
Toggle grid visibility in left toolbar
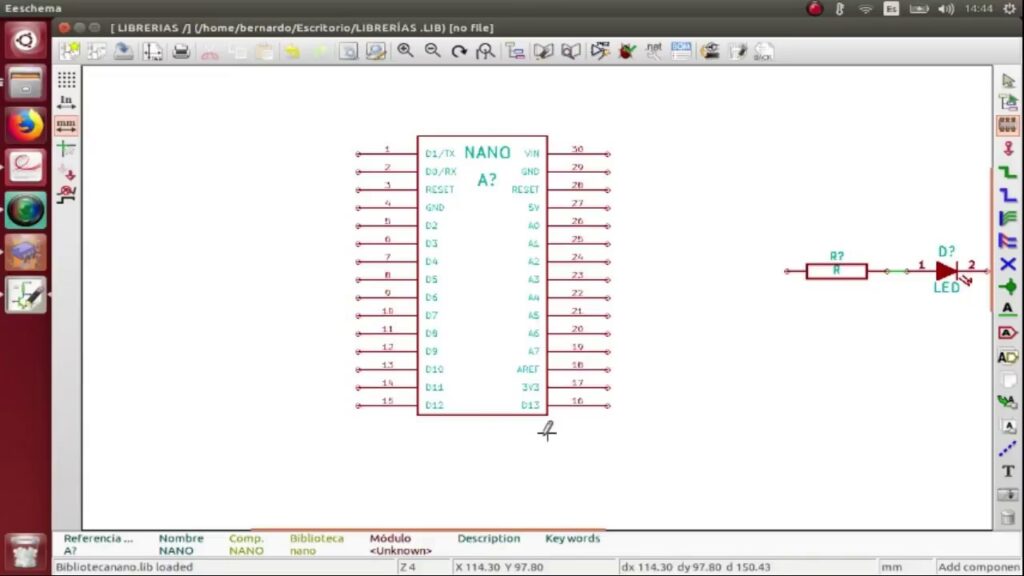click(66, 80)
